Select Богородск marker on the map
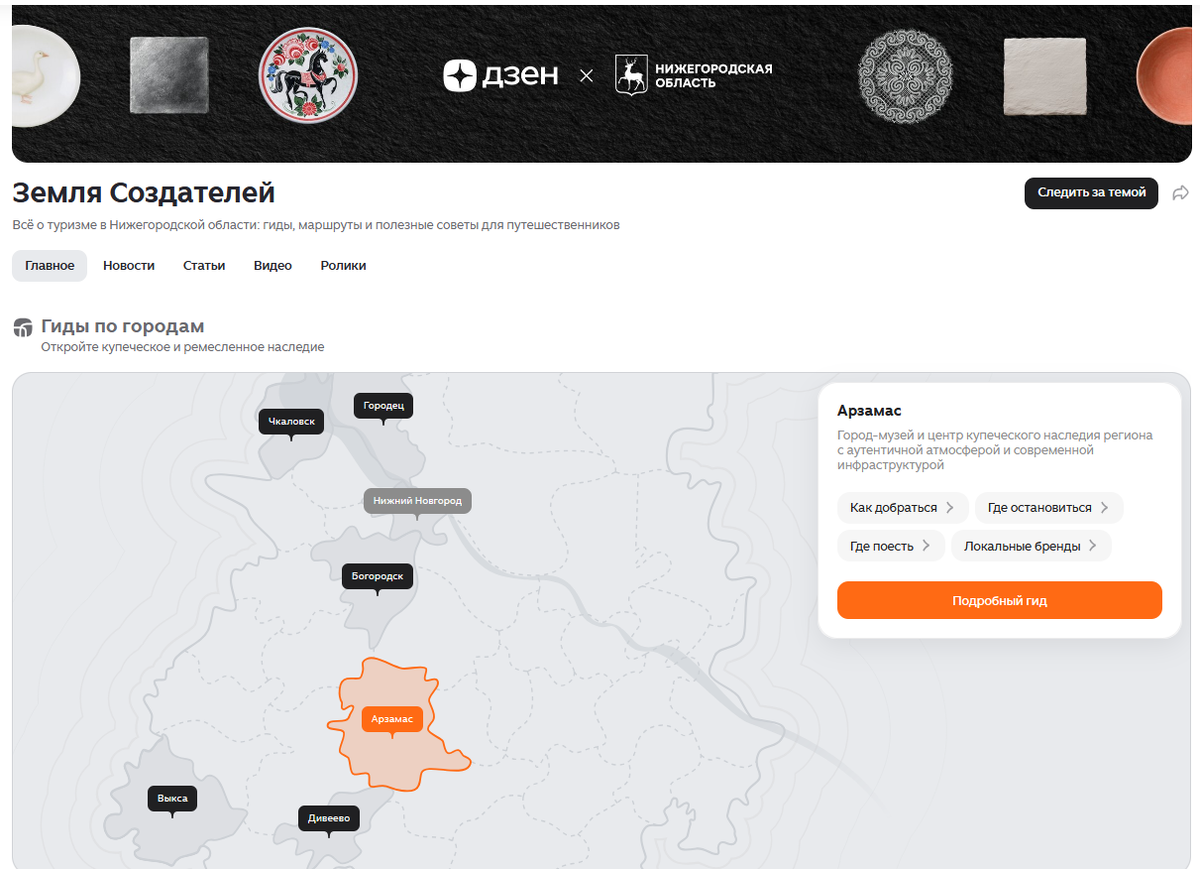 pyautogui.click(x=377, y=577)
